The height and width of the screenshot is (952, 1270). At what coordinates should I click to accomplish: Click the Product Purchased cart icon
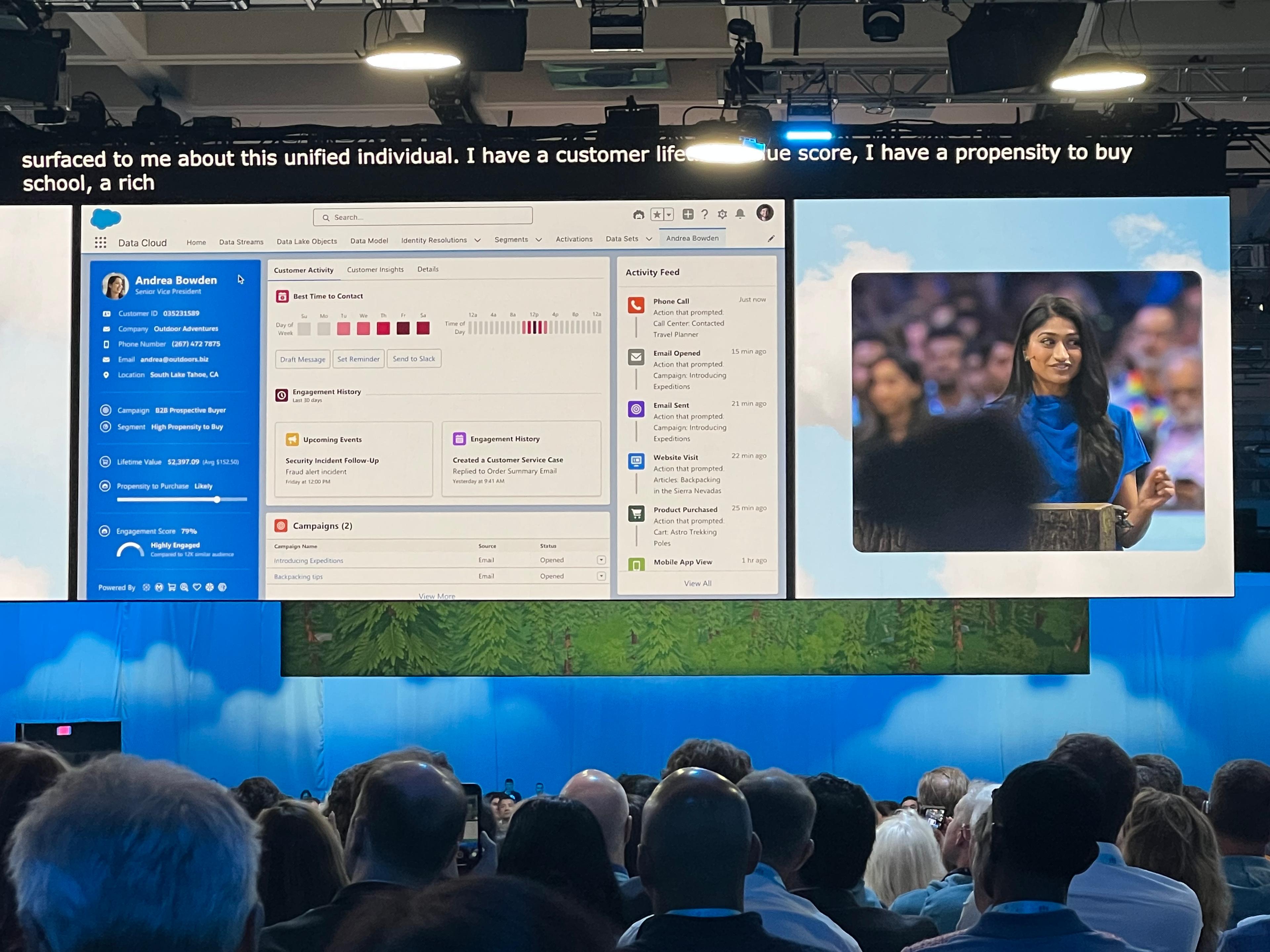tap(636, 514)
